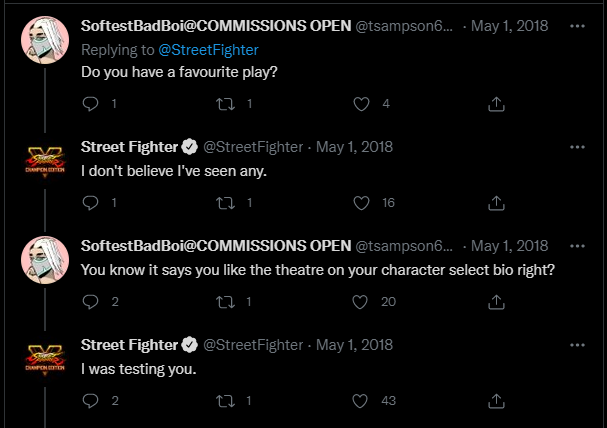This screenshot has width=607, height=428.
Task: Open the Street Fighter profile name on last tweet
Action: pyautogui.click(x=128, y=345)
